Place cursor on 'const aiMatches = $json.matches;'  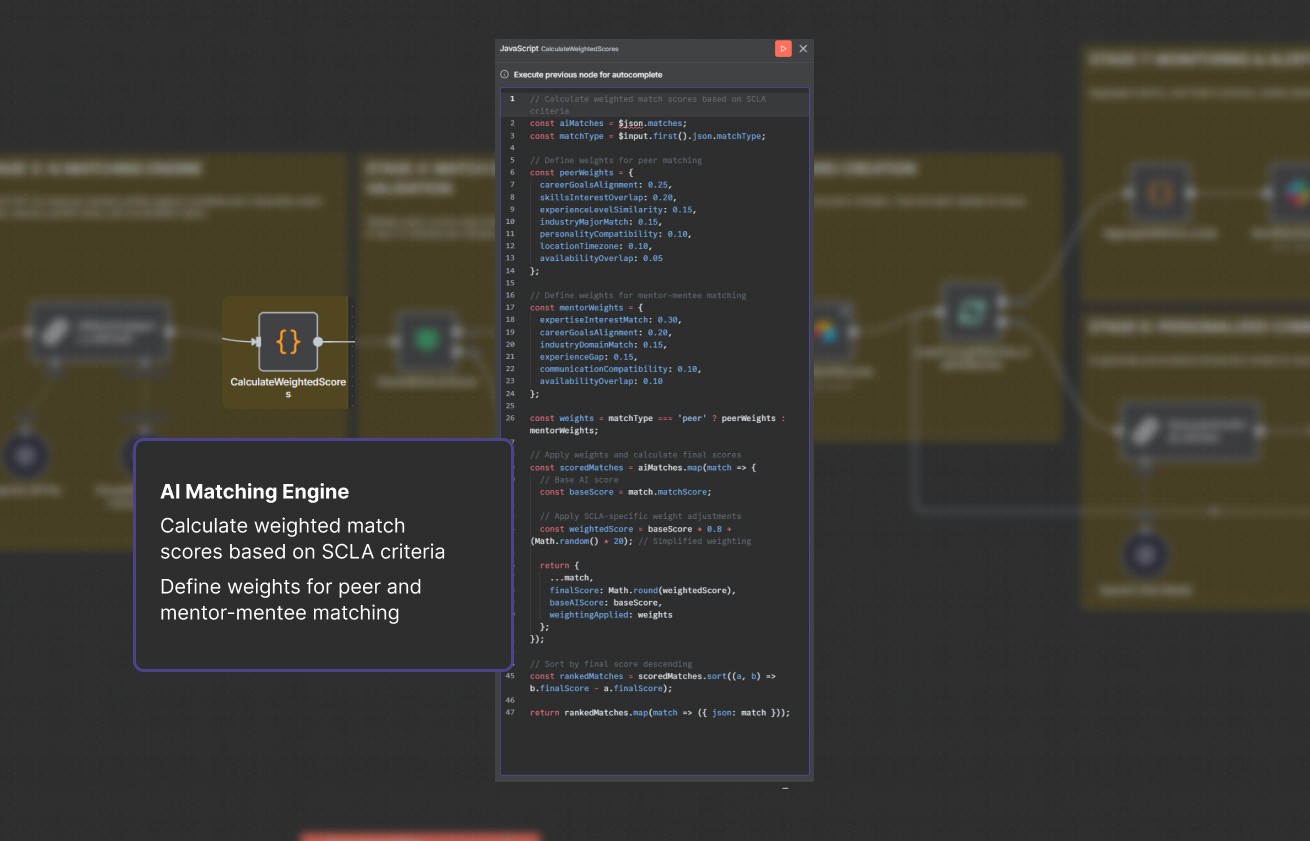(x=608, y=123)
